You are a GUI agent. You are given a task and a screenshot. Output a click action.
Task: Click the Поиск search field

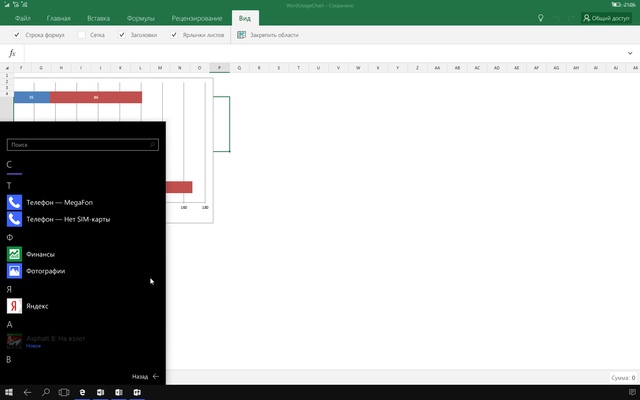click(x=83, y=144)
